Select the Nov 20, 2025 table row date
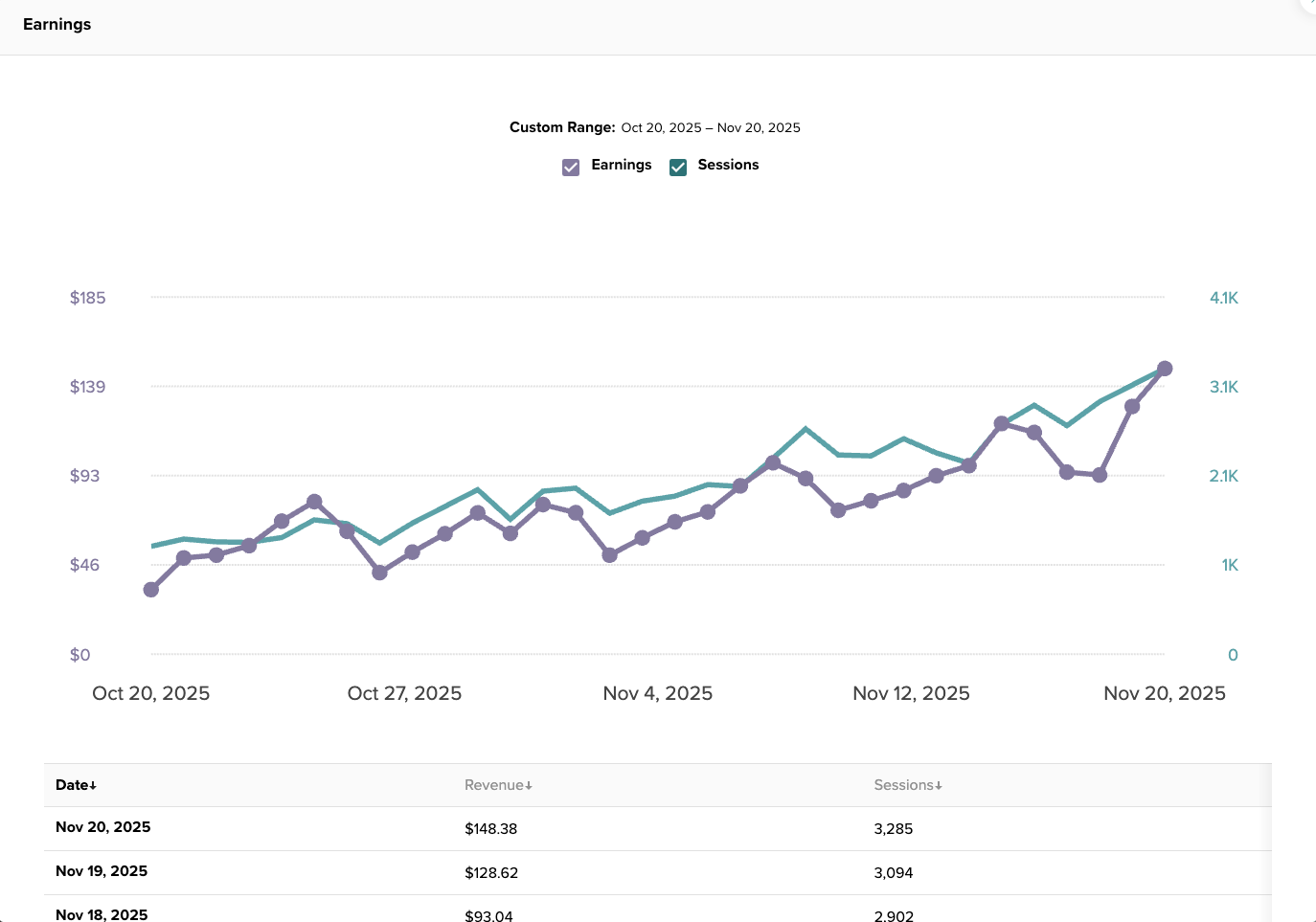1316x922 pixels. [x=103, y=827]
